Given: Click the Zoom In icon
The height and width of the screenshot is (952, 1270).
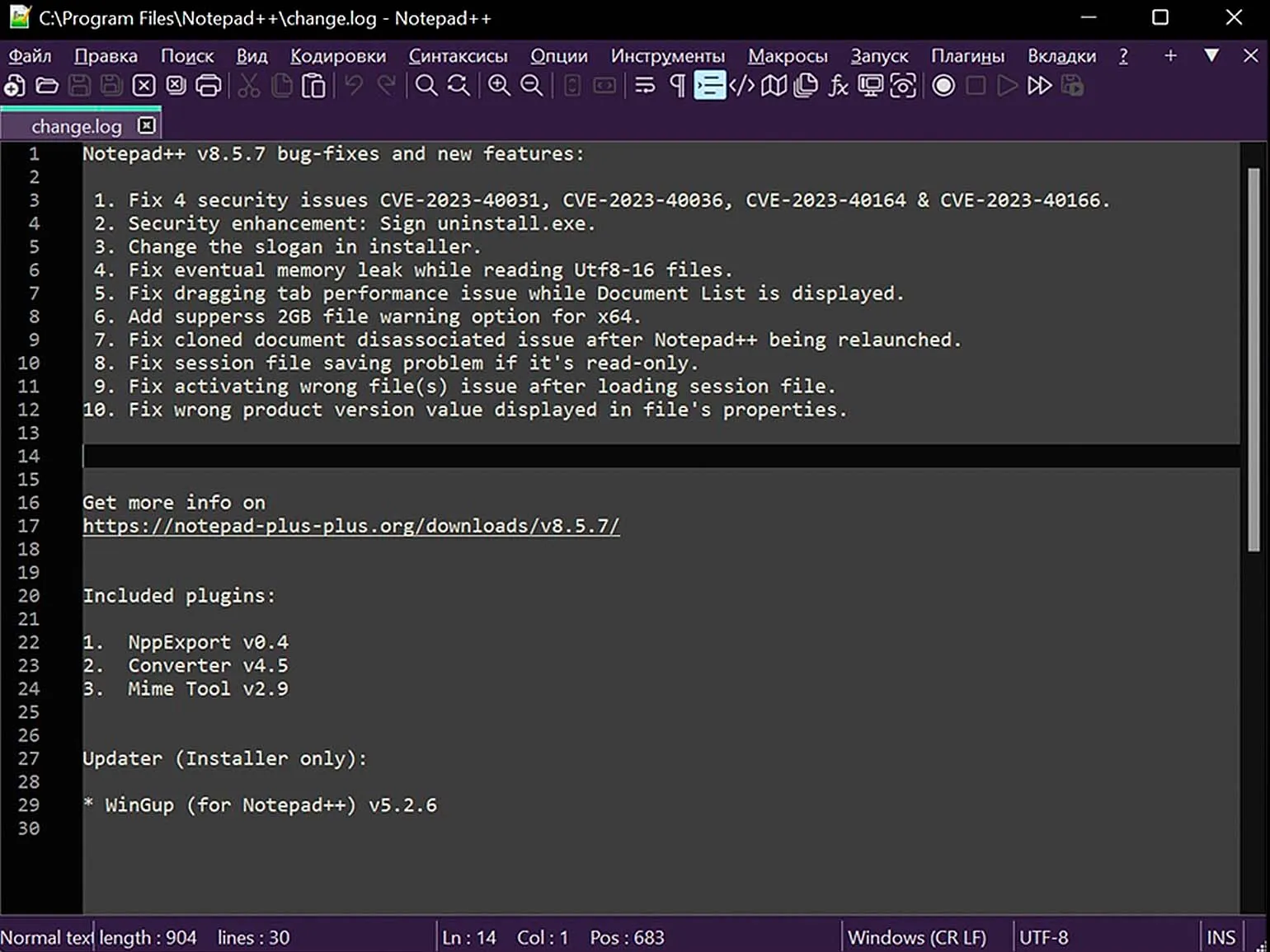Looking at the screenshot, I should pyautogui.click(x=499, y=86).
